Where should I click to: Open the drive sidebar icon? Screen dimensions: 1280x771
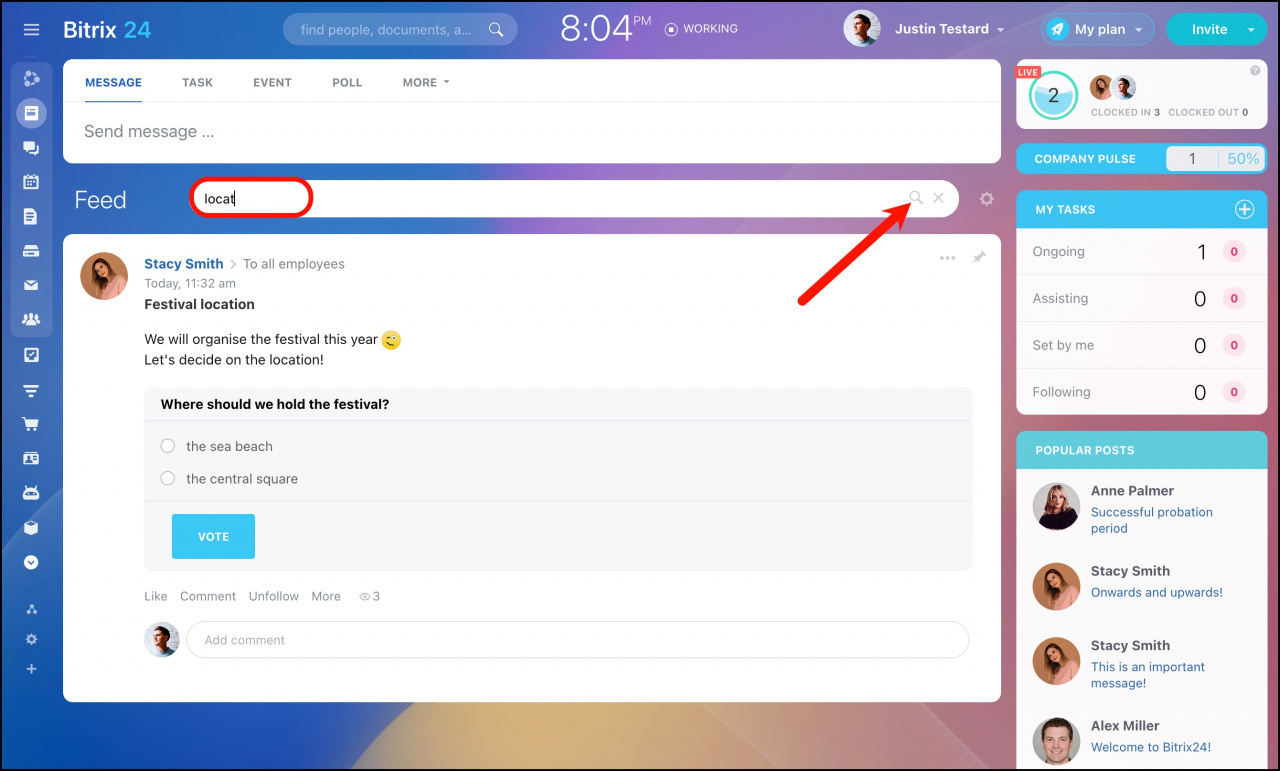pos(31,251)
